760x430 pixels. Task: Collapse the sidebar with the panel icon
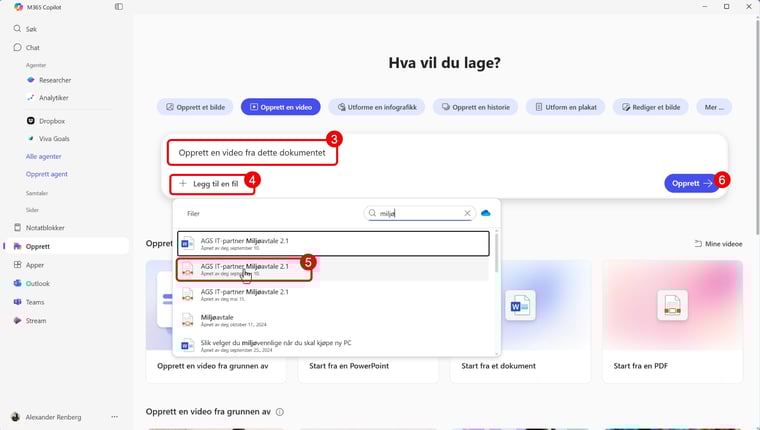click(x=119, y=7)
